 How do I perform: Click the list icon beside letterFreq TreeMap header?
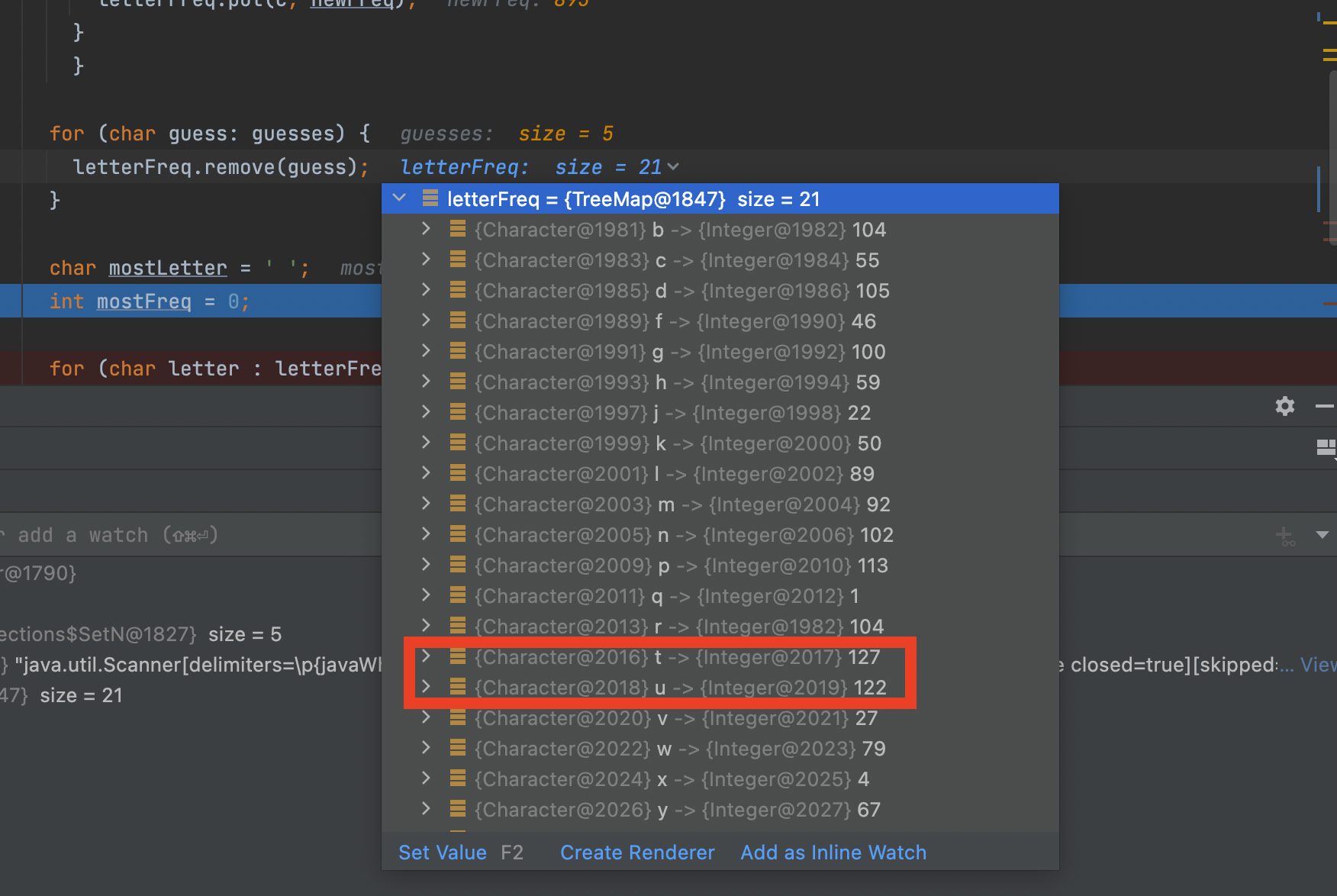coord(430,199)
